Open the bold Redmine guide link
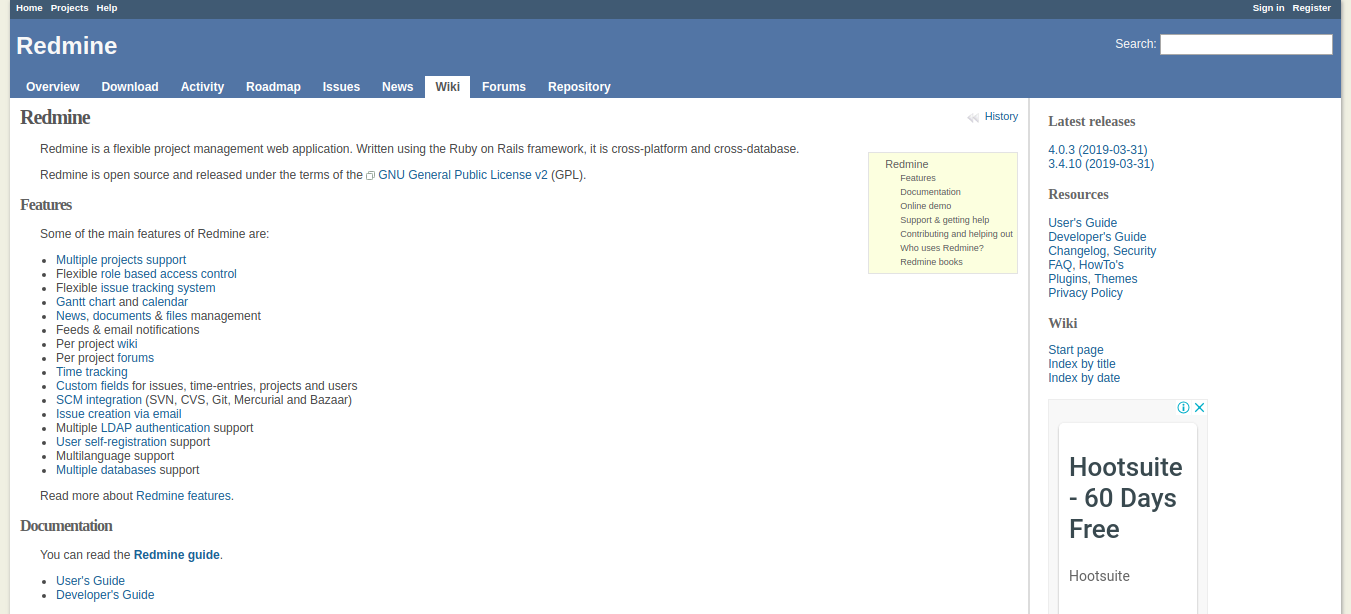This screenshot has width=1351, height=614. point(177,555)
